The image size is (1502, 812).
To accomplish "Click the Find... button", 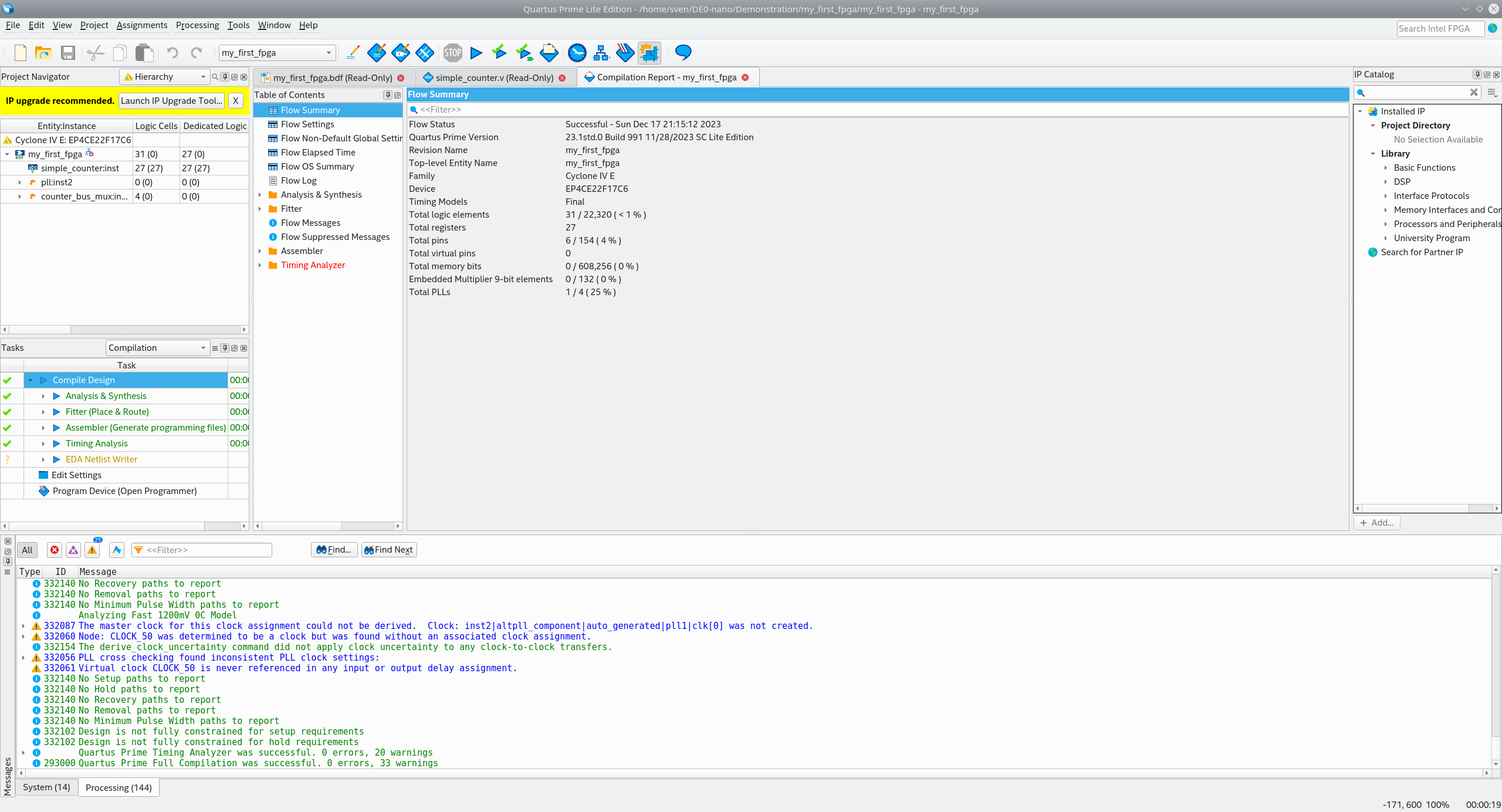I will click(x=334, y=550).
